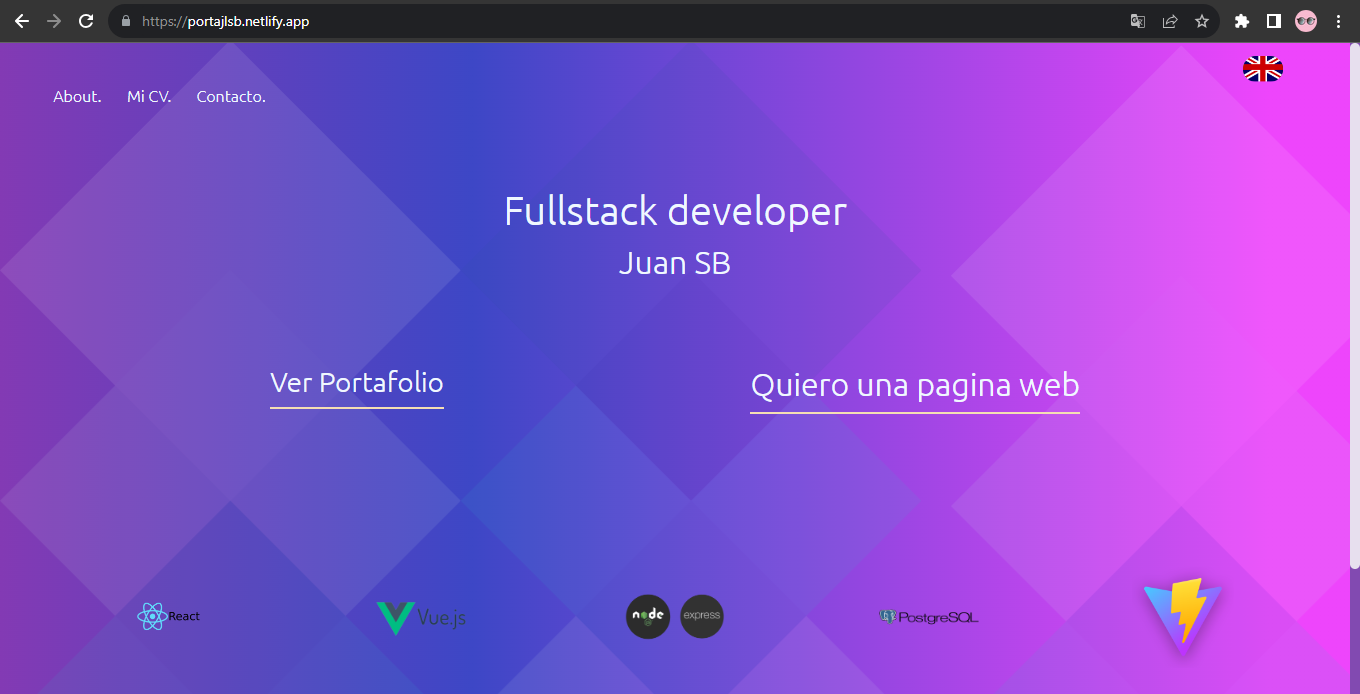This screenshot has height=694, width=1360.
Task: Open the translate page icon in address bar
Action: coord(1138,21)
